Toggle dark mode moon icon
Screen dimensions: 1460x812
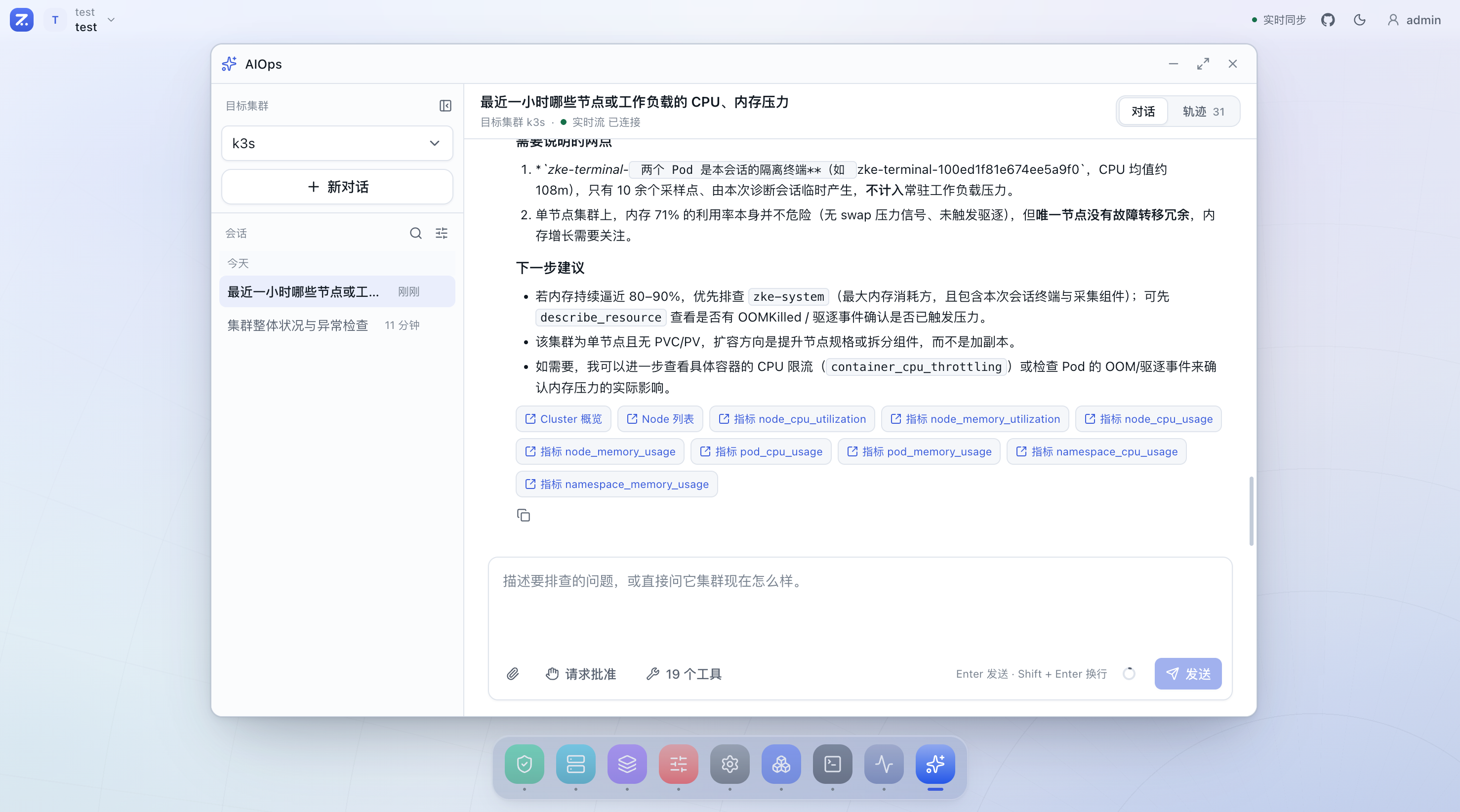[x=1360, y=20]
